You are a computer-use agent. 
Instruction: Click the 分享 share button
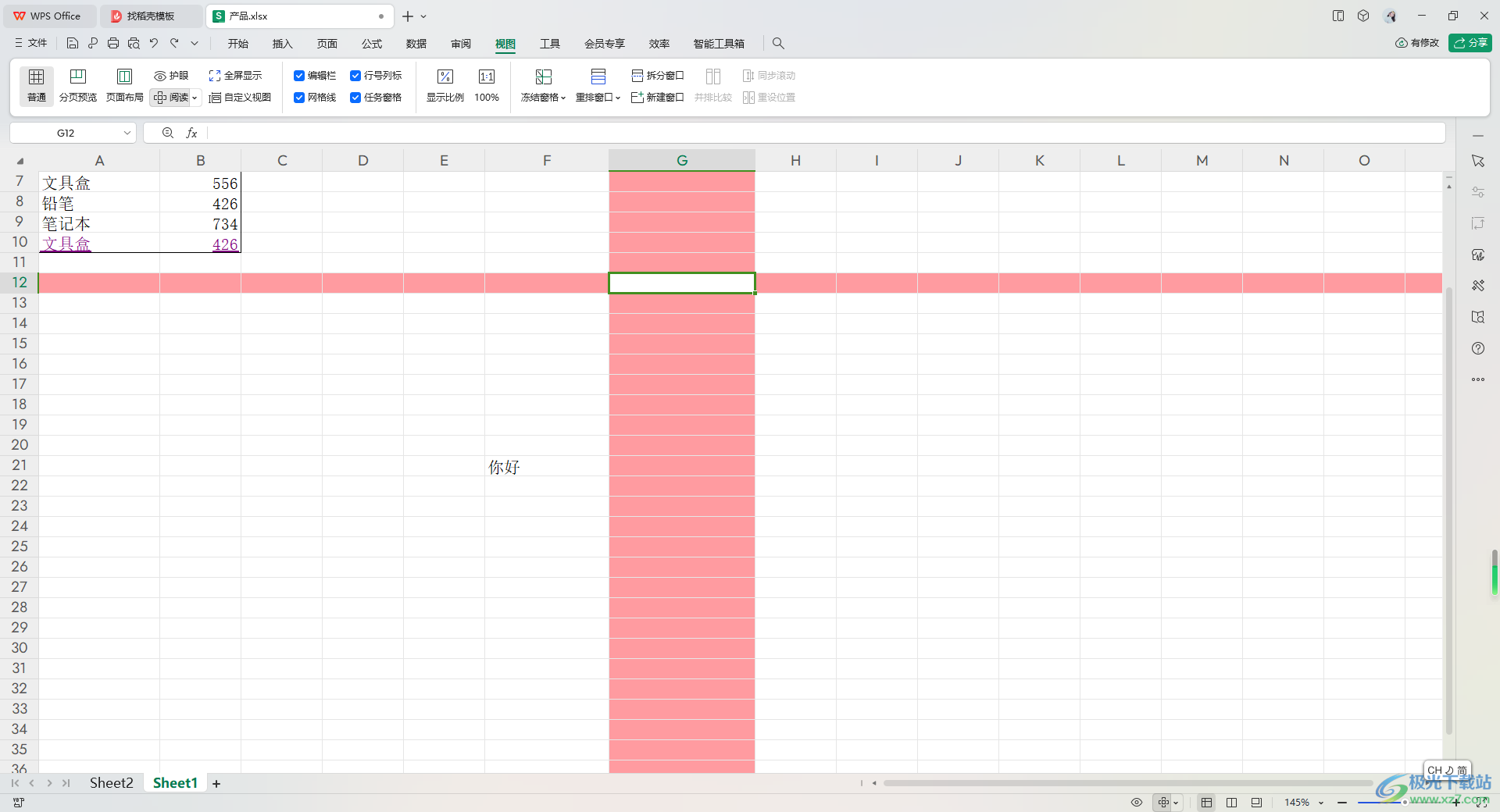[x=1470, y=43]
